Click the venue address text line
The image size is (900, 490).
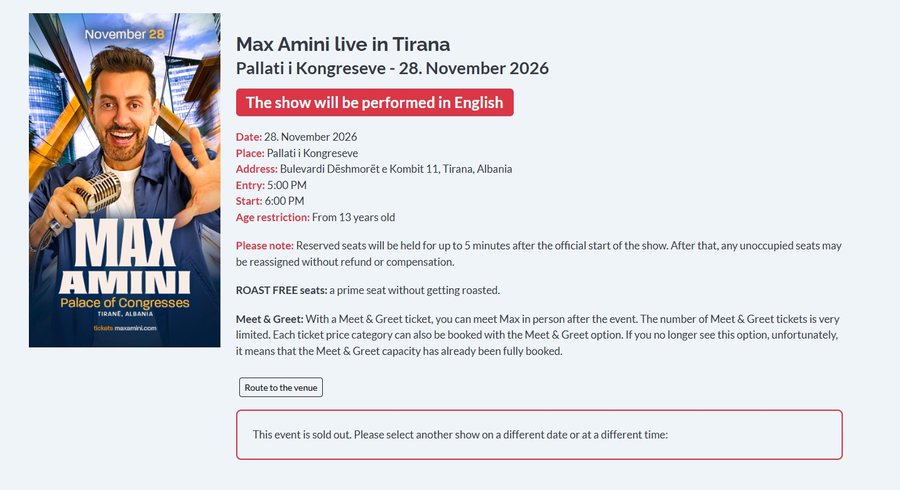pyautogui.click(x=374, y=169)
